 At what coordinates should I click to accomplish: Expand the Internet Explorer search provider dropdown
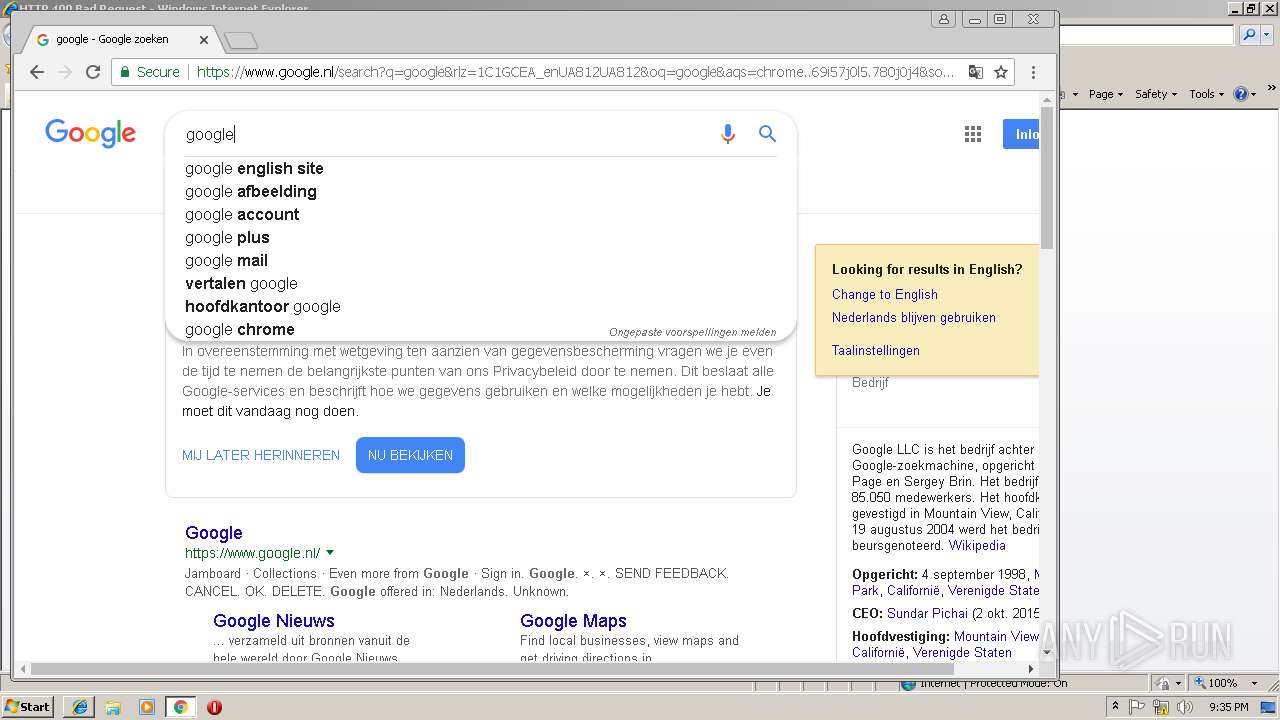(1266, 35)
